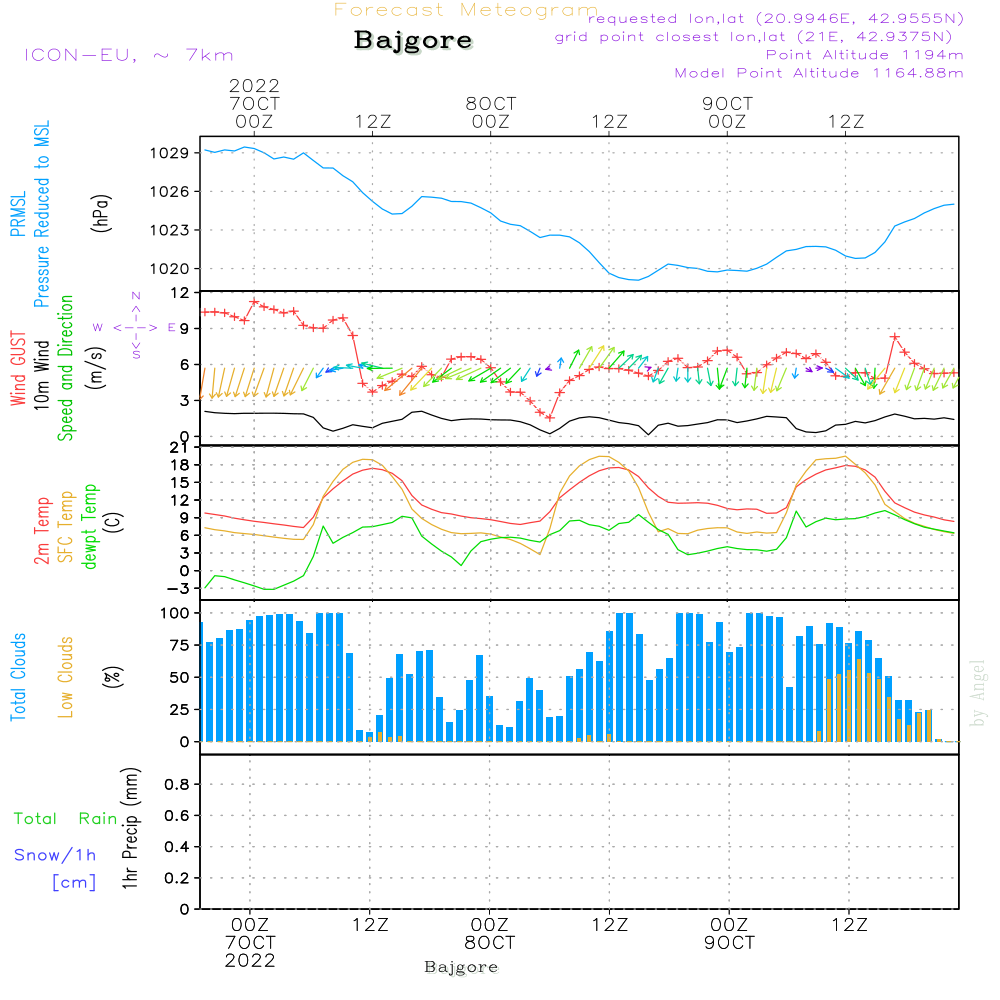Screen dimensions: 1000x1000
Task: Click the green "dewpt Temp" label
Action: pos(89,526)
